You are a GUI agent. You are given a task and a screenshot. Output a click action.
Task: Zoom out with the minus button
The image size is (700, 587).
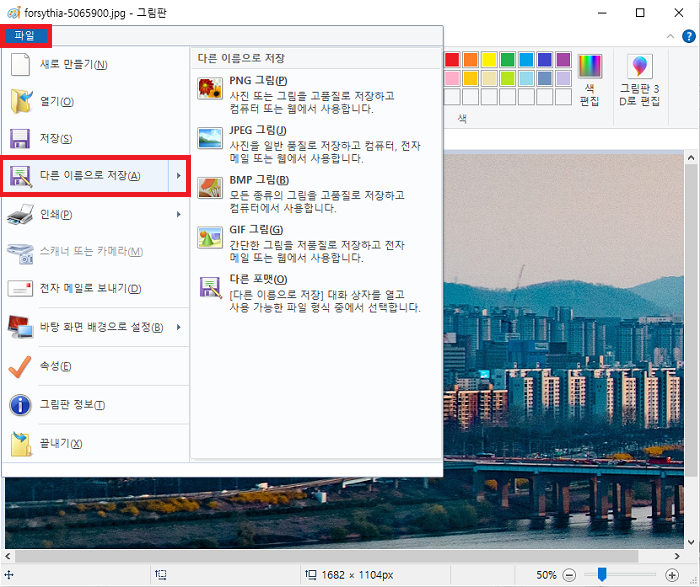pos(569,575)
